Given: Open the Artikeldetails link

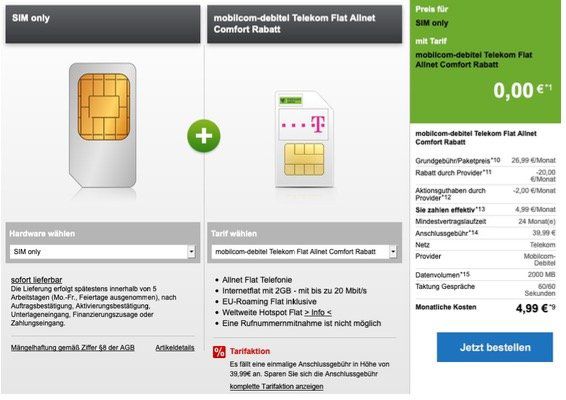Looking at the screenshot, I should (x=175, y=348).
